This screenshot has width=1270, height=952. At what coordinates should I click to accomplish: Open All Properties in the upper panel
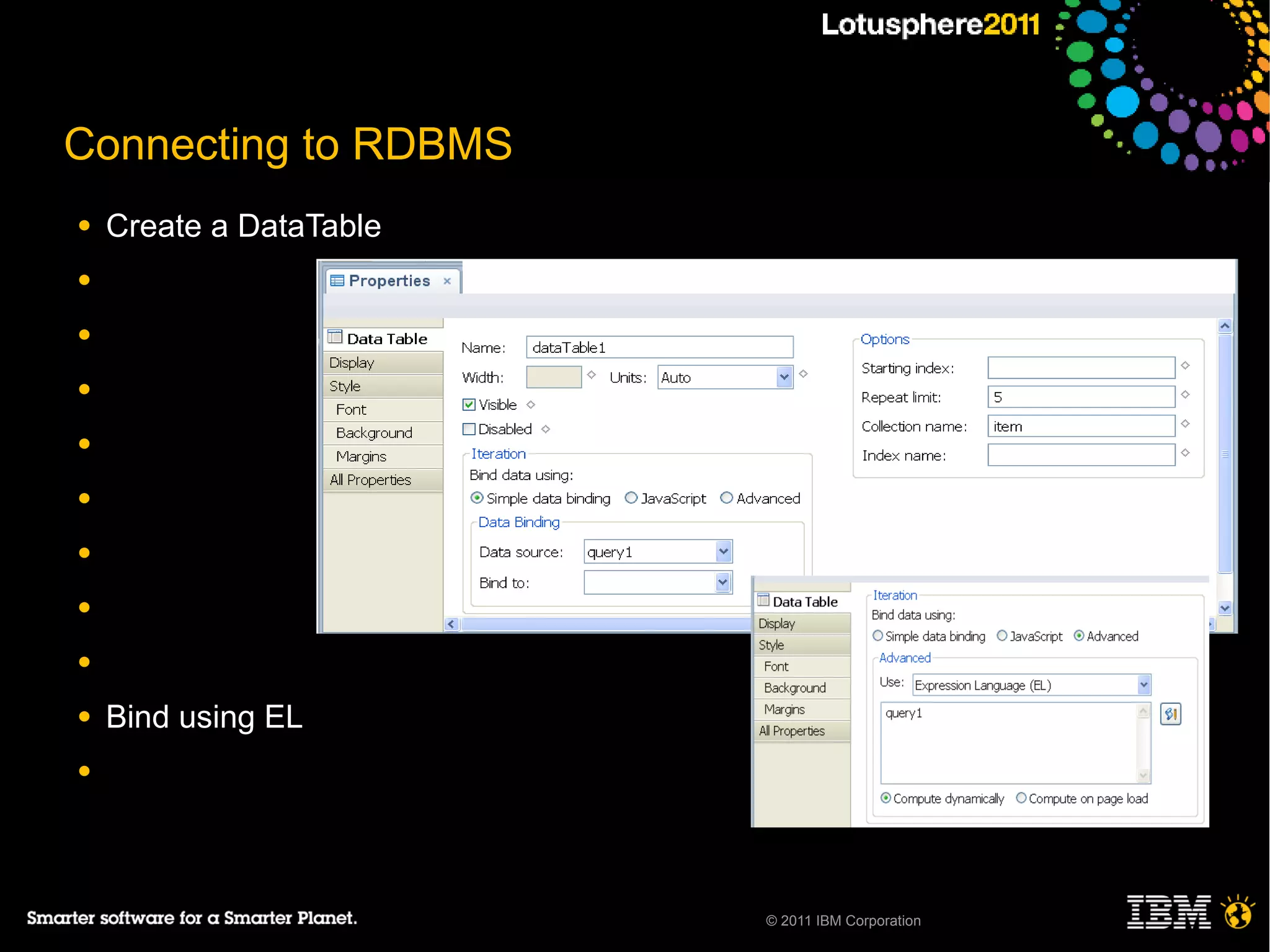pyautogui.click(x=383, y=480)
